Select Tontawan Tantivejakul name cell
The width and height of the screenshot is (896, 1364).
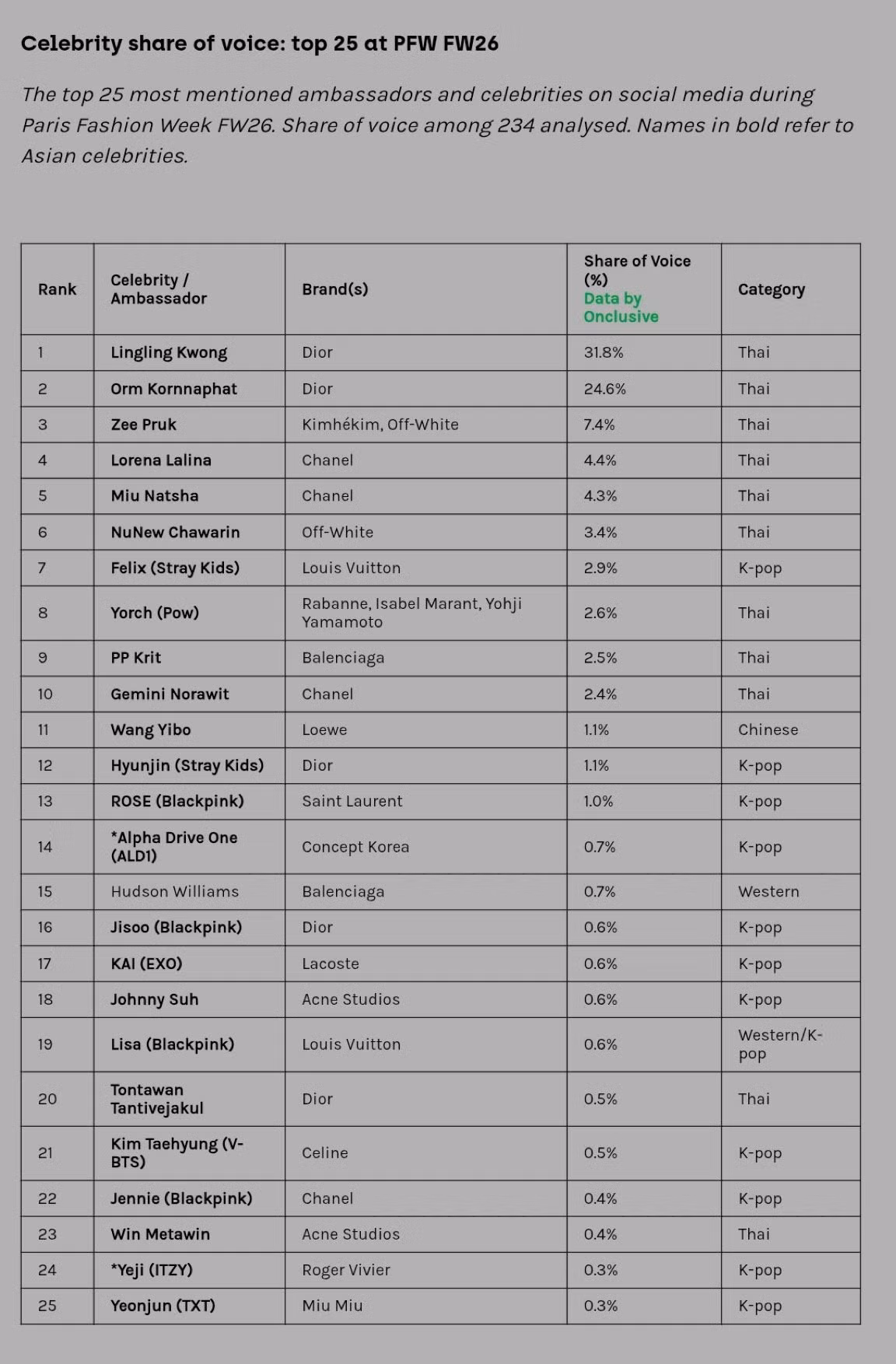[x=156, y=1099]
